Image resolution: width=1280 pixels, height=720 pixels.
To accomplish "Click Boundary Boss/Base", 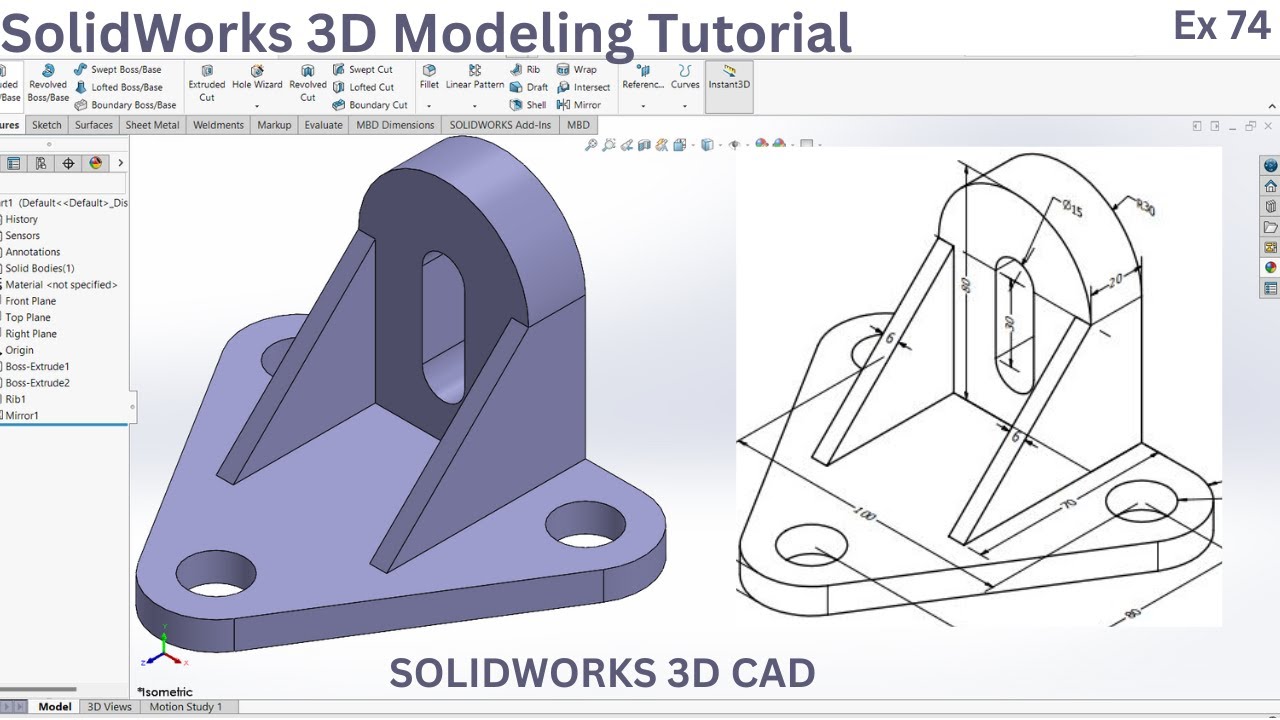I will click(x=125, y=105).
